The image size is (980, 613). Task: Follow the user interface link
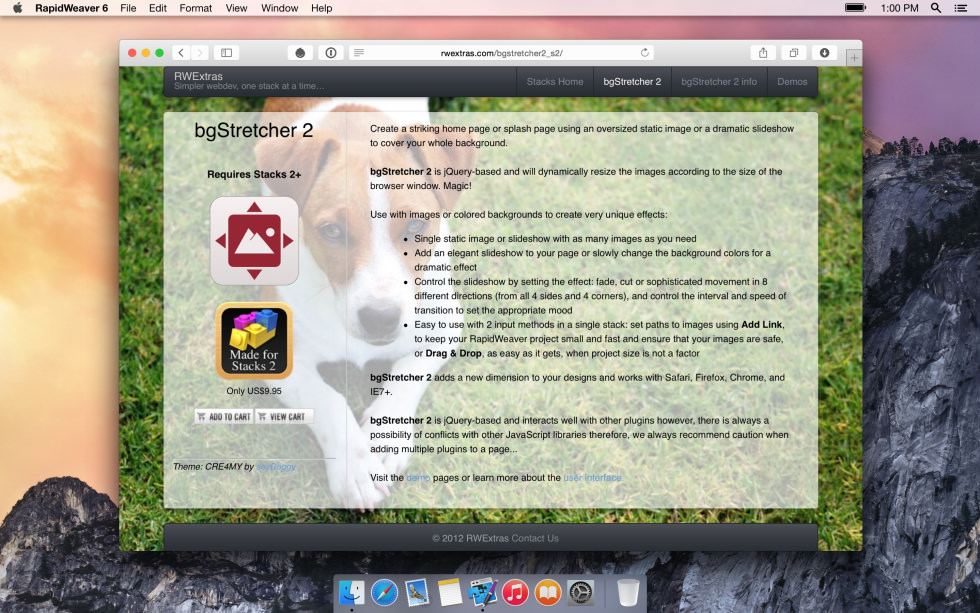592,478
